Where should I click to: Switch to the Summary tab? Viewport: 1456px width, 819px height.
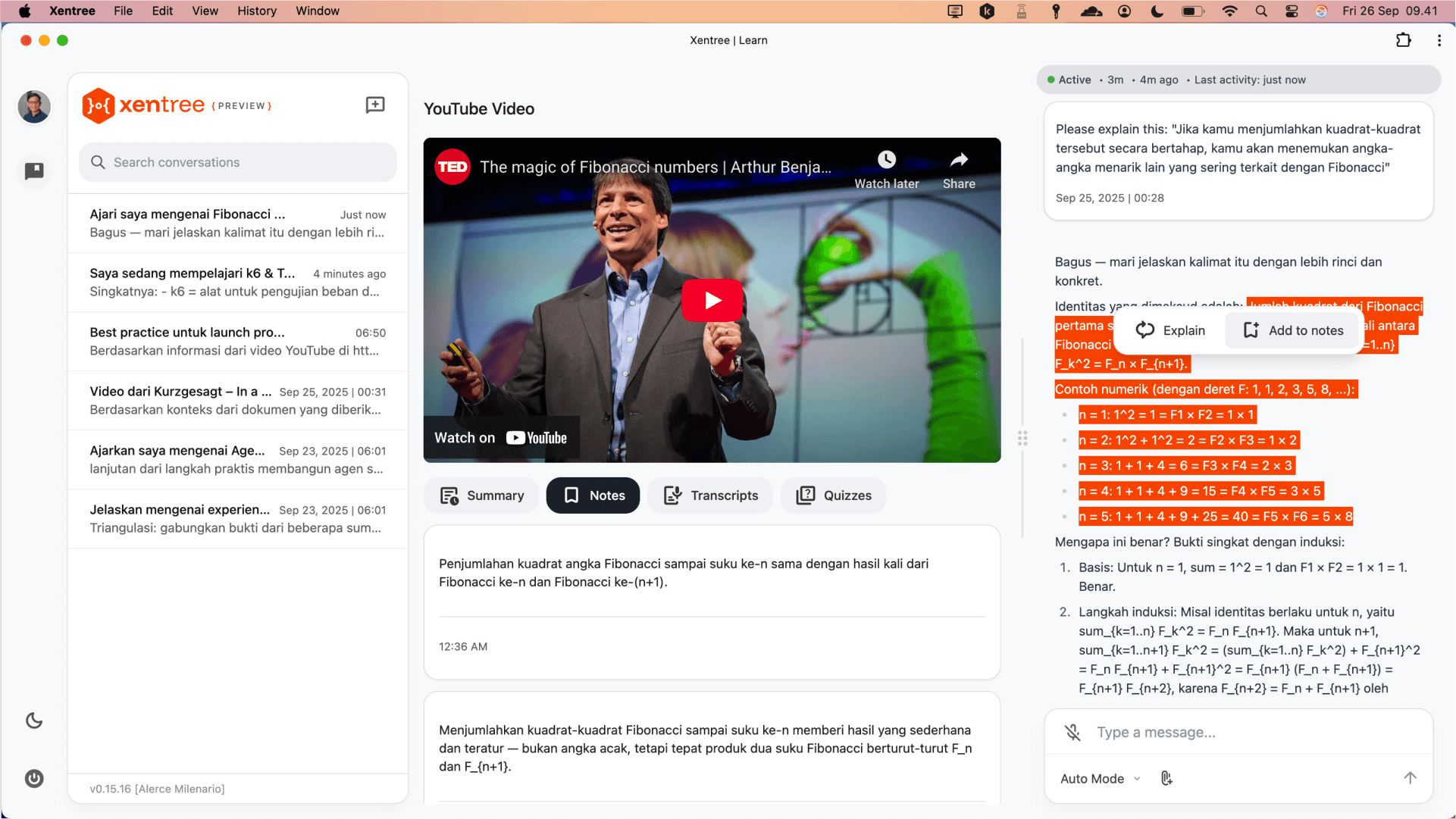click(482, 495)
